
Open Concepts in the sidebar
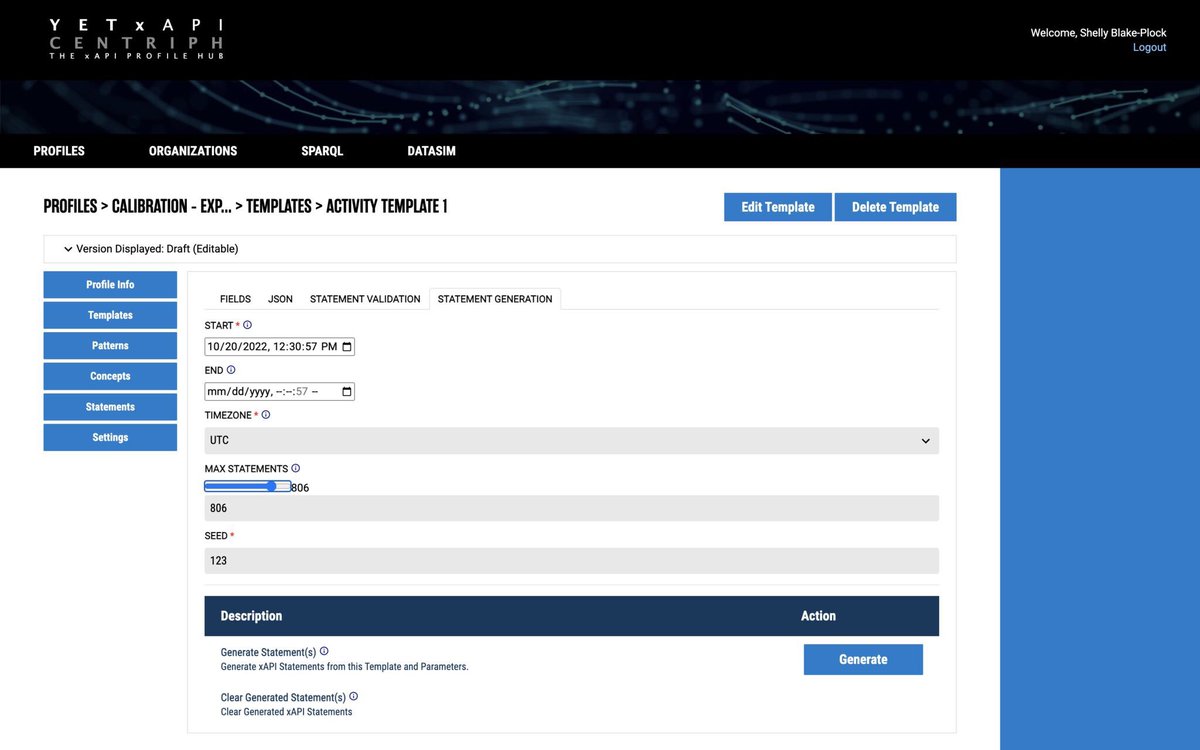coord(110,376)
